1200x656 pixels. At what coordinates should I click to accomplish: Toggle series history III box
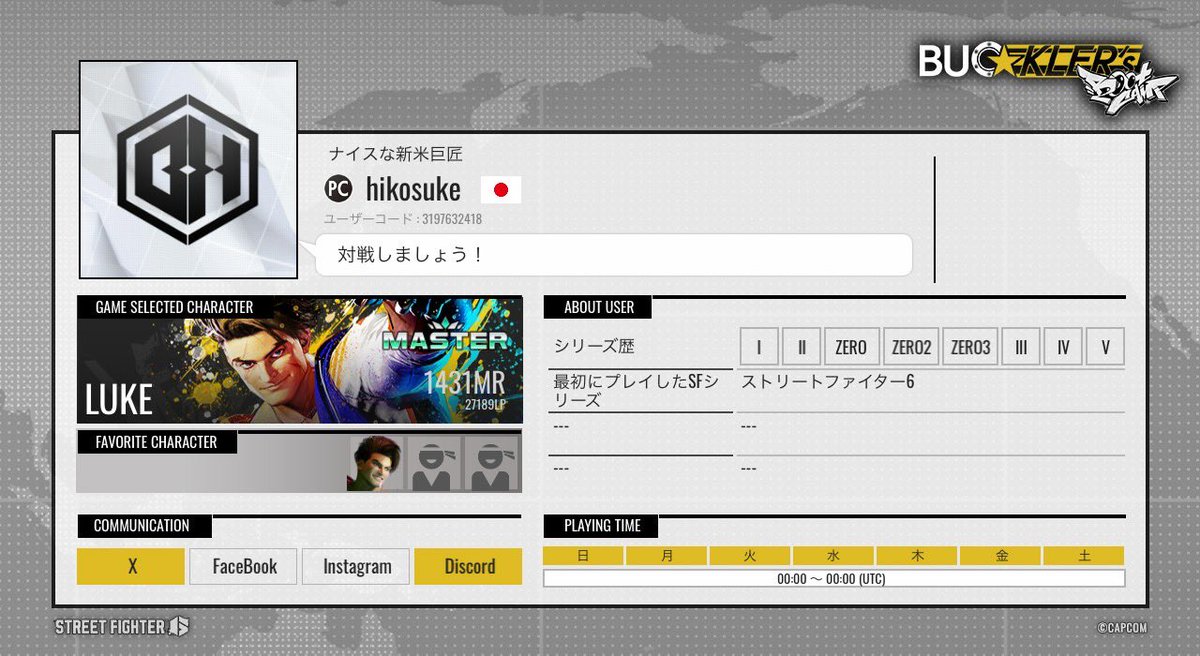coord(1021,347)
